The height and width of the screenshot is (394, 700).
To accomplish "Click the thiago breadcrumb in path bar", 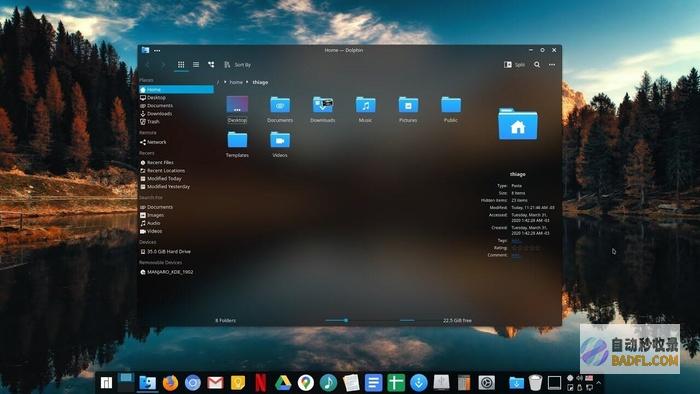I will 260,83.
